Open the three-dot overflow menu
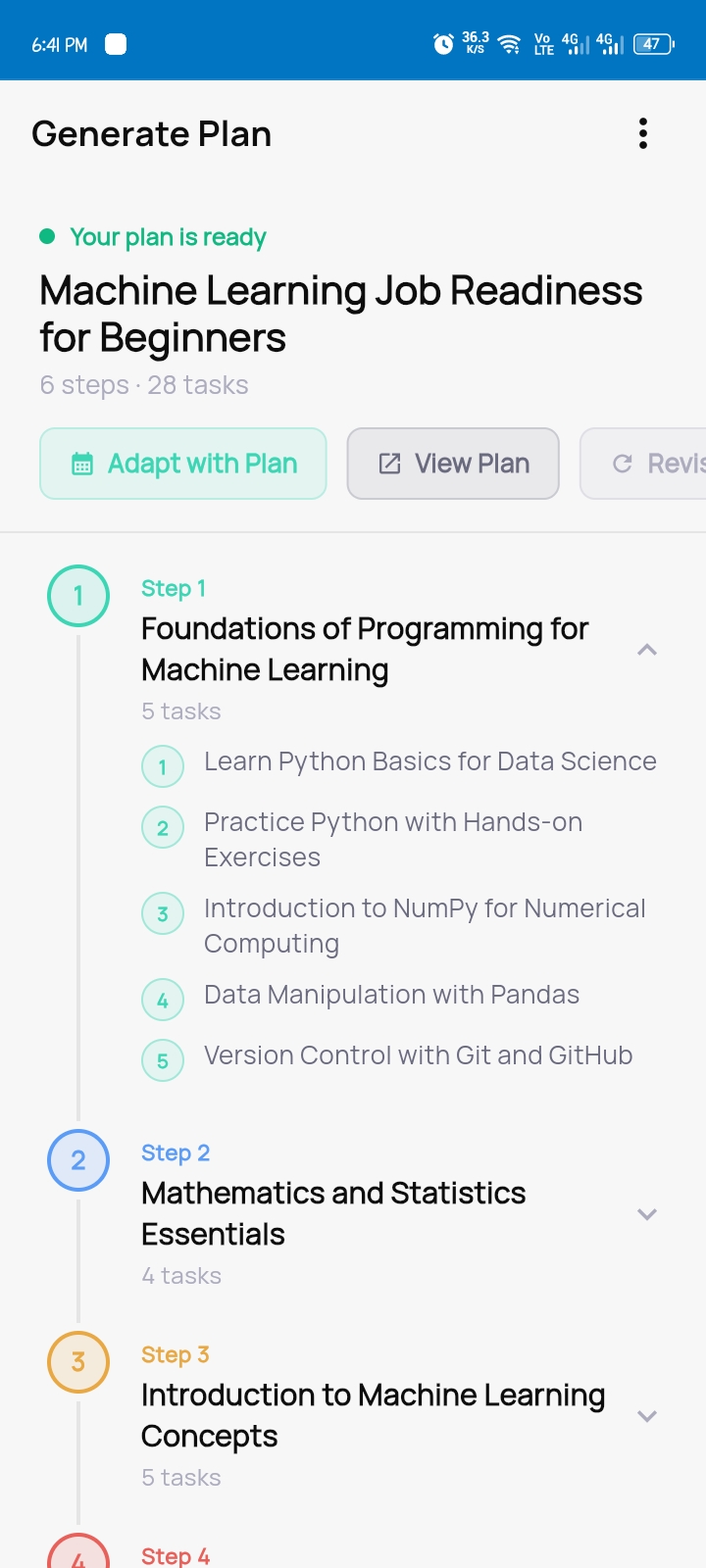The image size is (706, 1568). click(x=643, y=133)
